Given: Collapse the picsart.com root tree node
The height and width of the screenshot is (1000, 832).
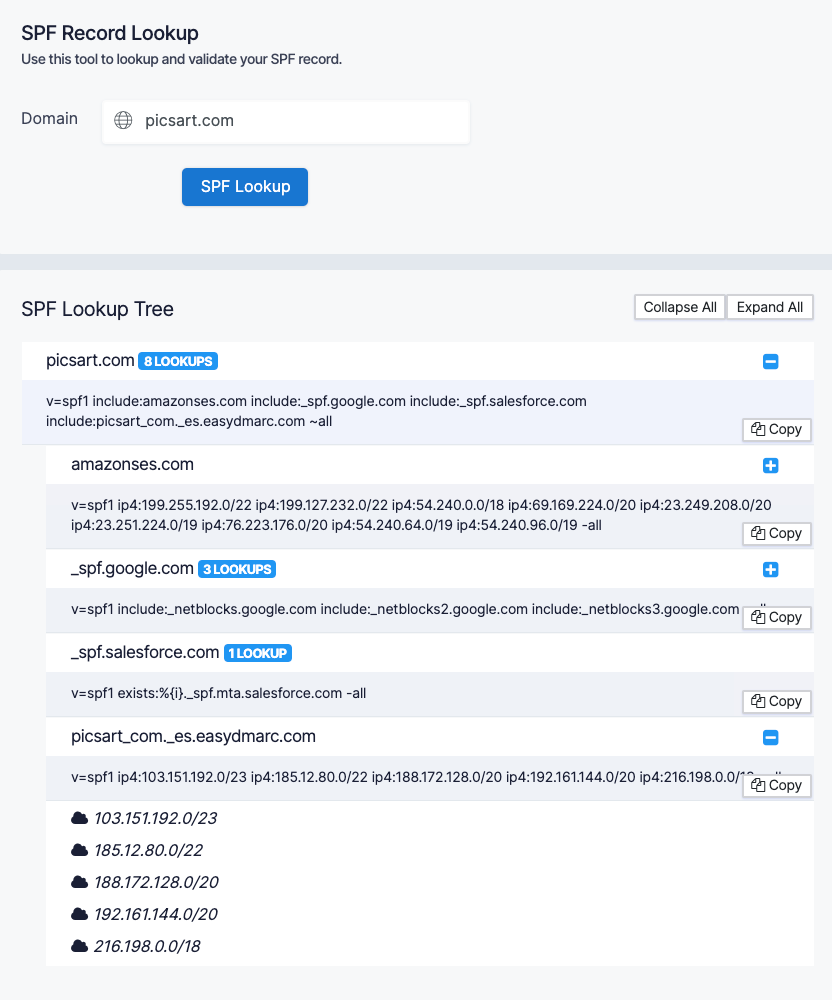Looking at the screenshot, I should point(770,362).
